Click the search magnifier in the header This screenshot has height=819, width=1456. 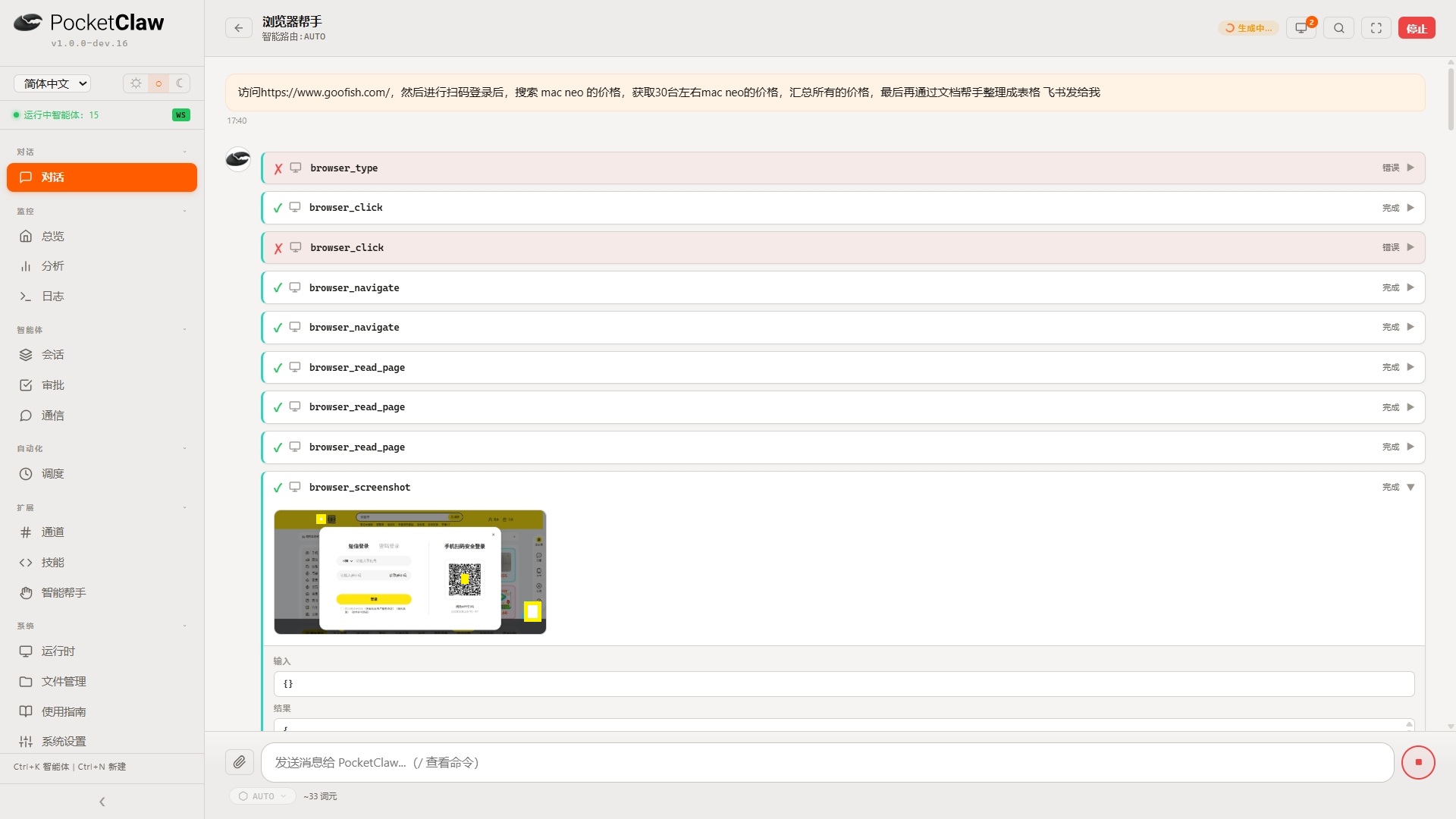(x=1339, y=28)
